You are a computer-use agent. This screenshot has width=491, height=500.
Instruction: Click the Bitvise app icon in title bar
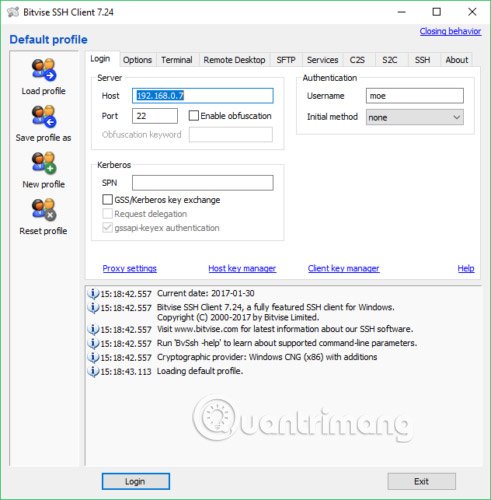(13, 12)
